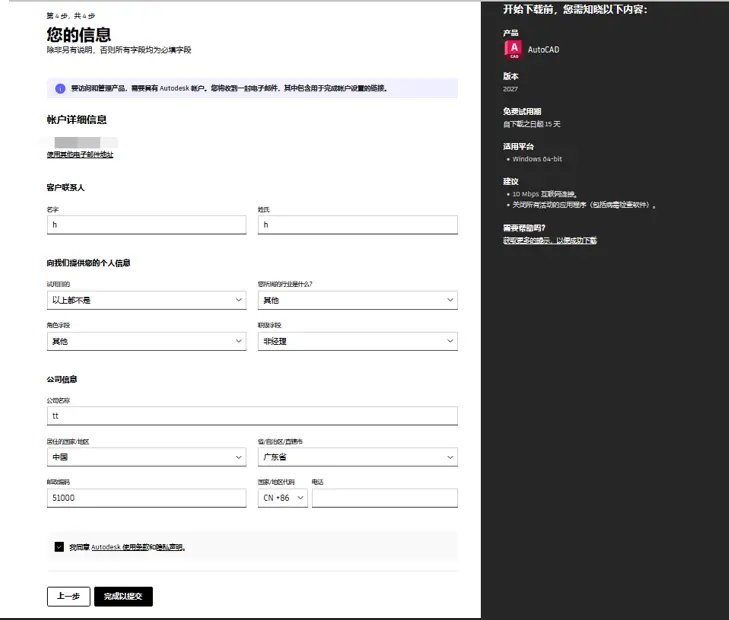Focus the first name input field
Image resolution: width=729 pixels, height=620 pixels.
pyautogui.click(x=146, y=224)
